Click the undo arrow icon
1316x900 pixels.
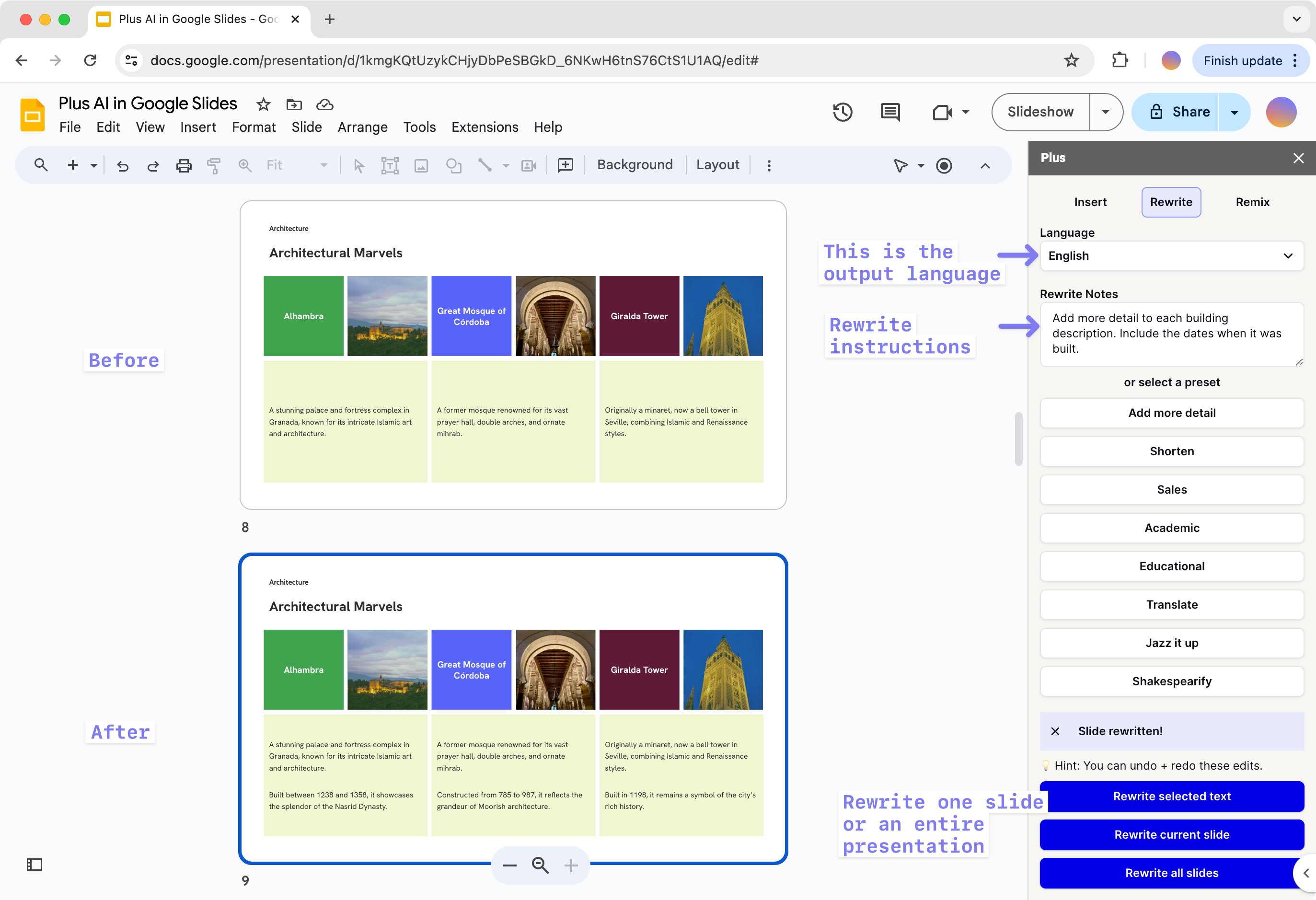tap(122, 165)
